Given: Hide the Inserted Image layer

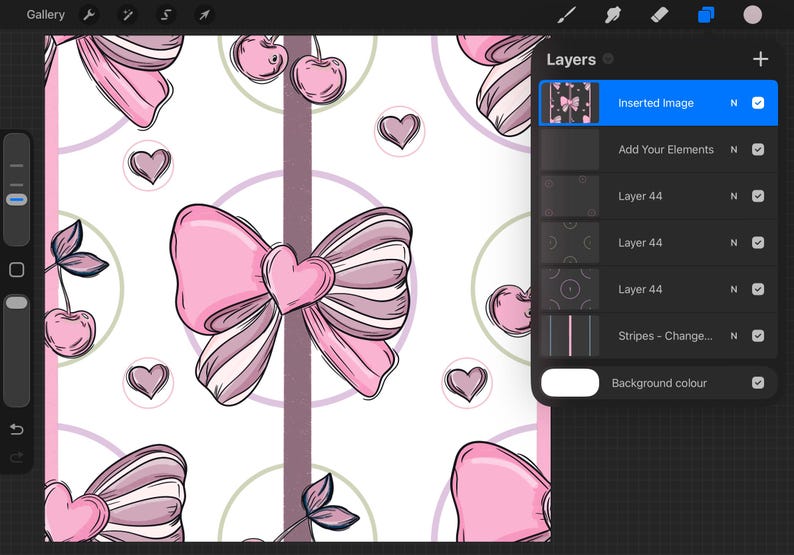Looking at the screenshot, I should [758, 103].
